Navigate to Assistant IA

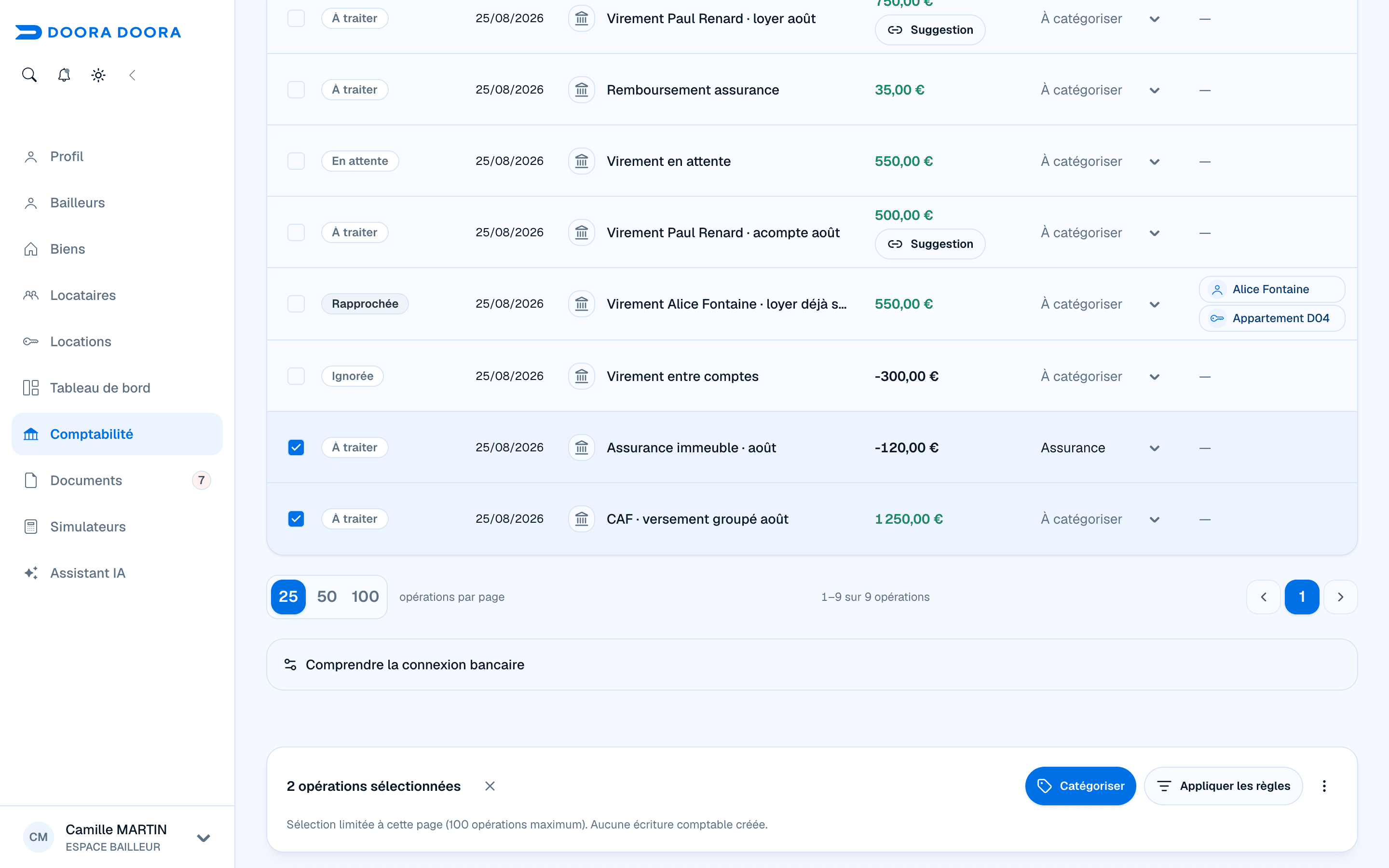pyautogui.click(x=117, y=573)
